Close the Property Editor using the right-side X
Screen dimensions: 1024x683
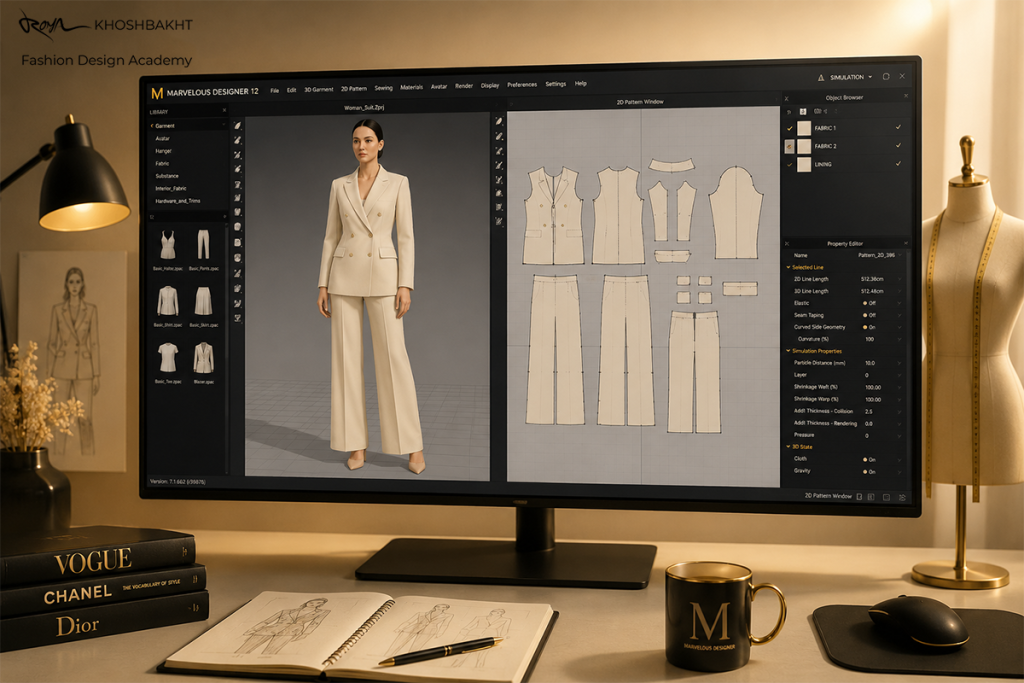[x=906, y=243]
